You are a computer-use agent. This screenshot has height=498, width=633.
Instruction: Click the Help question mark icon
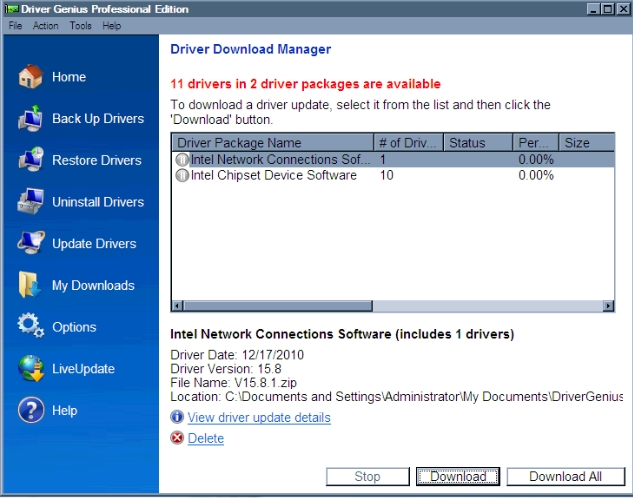click(x=31, y=410)
